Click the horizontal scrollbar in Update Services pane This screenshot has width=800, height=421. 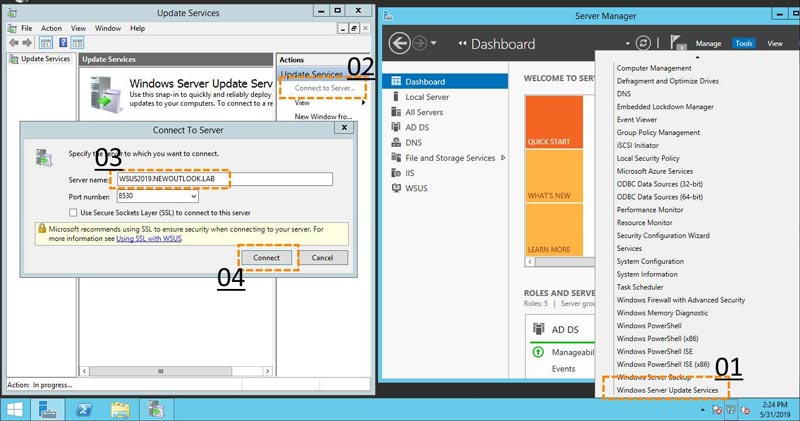click(160, 371)
